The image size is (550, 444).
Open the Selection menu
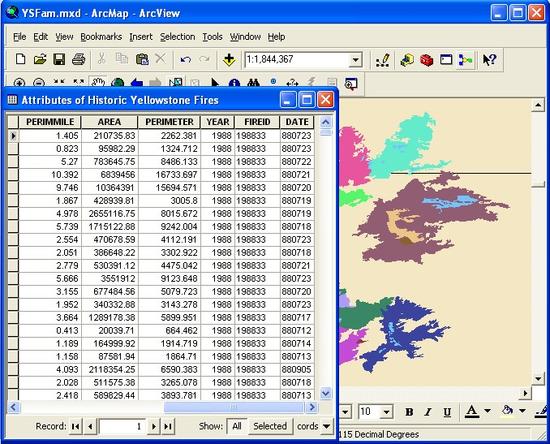(x=177, y=36)
